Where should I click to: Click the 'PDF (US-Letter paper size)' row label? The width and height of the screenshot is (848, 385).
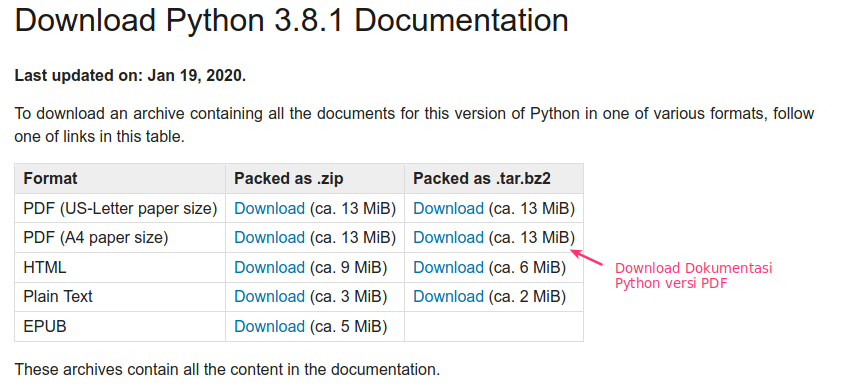(120, 208)
